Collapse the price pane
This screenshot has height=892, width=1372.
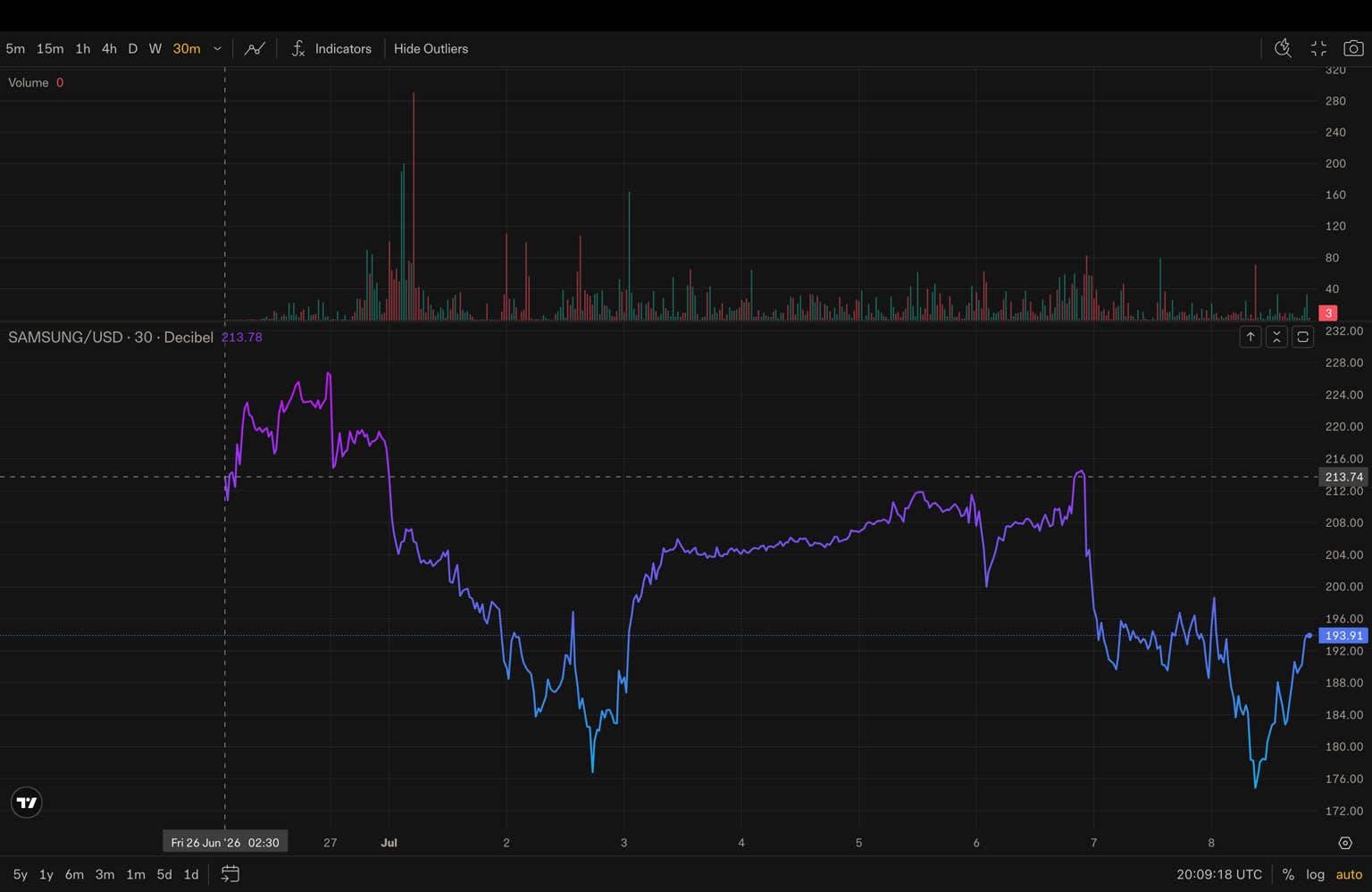[1276, 337]
